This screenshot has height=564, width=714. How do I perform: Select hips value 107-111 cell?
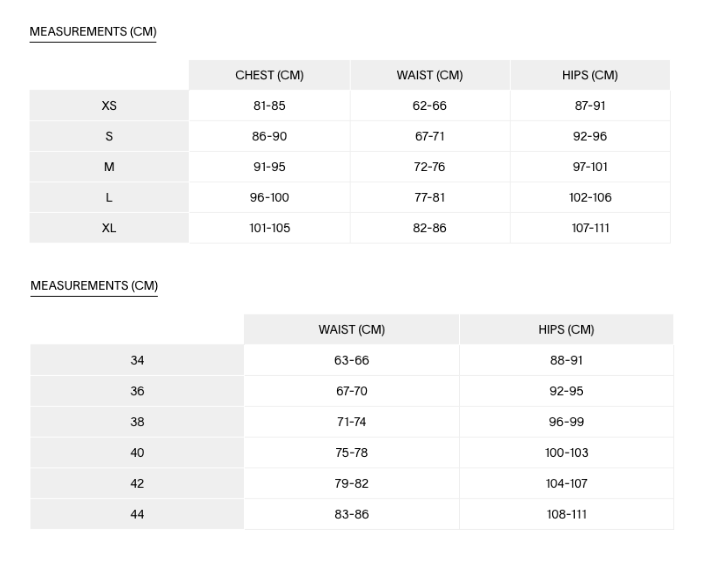(x=589, y=228)
